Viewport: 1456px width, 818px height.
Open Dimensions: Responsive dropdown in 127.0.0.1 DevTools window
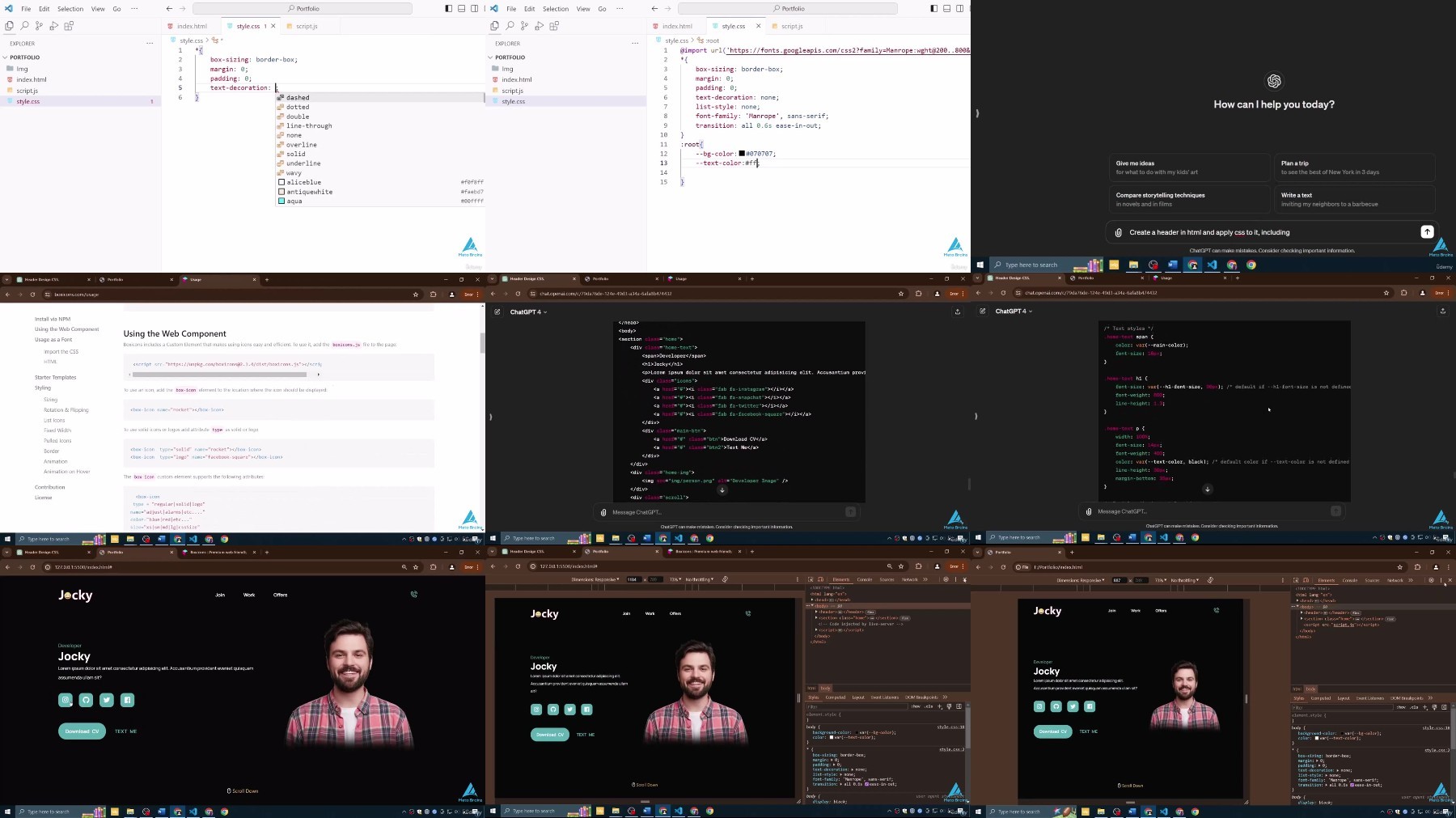595,579
